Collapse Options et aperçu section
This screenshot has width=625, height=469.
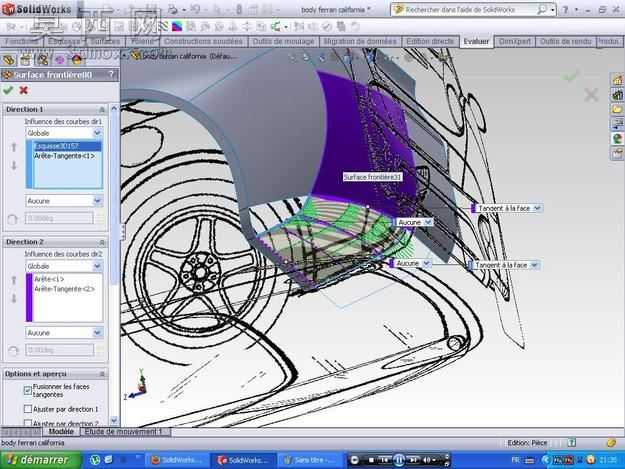point(102,374)
